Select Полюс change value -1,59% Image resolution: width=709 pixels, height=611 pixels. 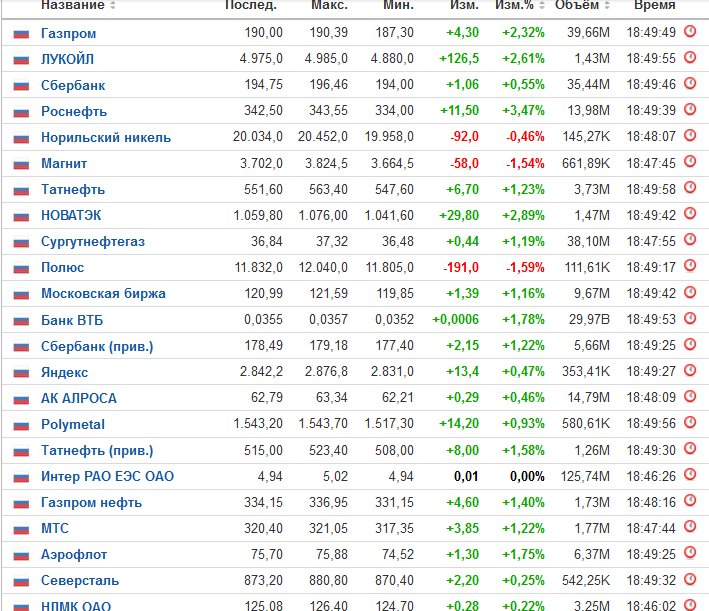point(525,267)
